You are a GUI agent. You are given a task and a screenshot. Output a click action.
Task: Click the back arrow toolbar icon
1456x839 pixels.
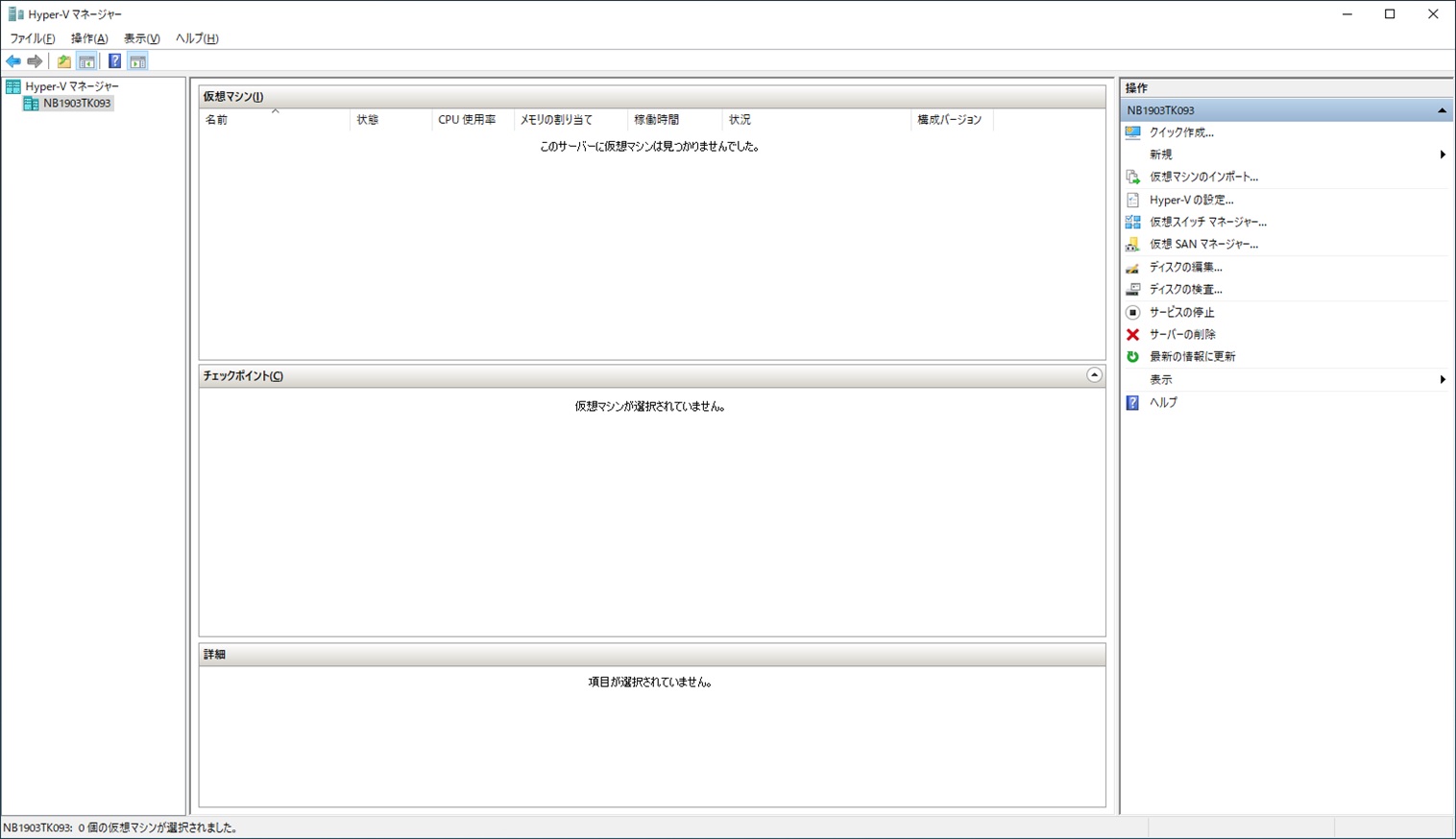pos(13,61)
